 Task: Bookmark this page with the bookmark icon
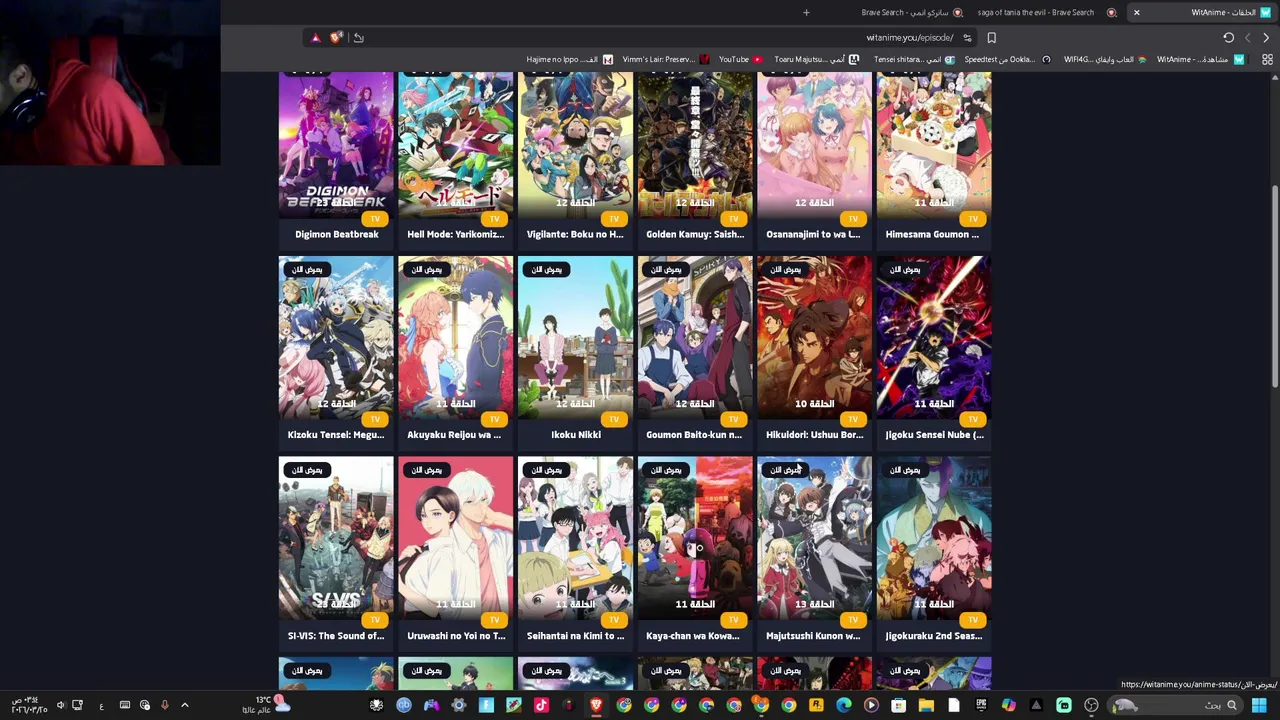[991, 38]
